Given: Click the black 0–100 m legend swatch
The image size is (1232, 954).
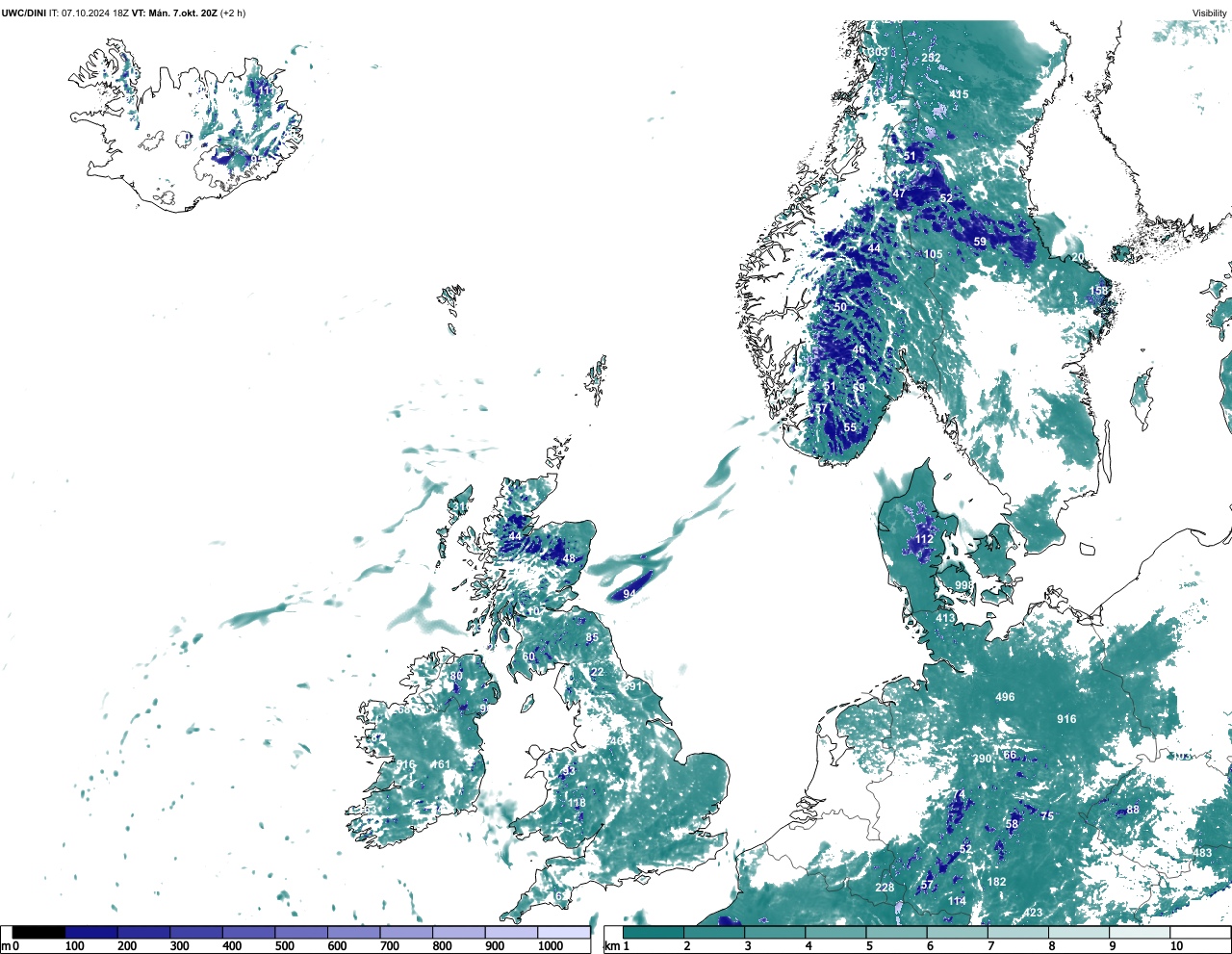Looking at the screenshot, I should tap(39, 932).
